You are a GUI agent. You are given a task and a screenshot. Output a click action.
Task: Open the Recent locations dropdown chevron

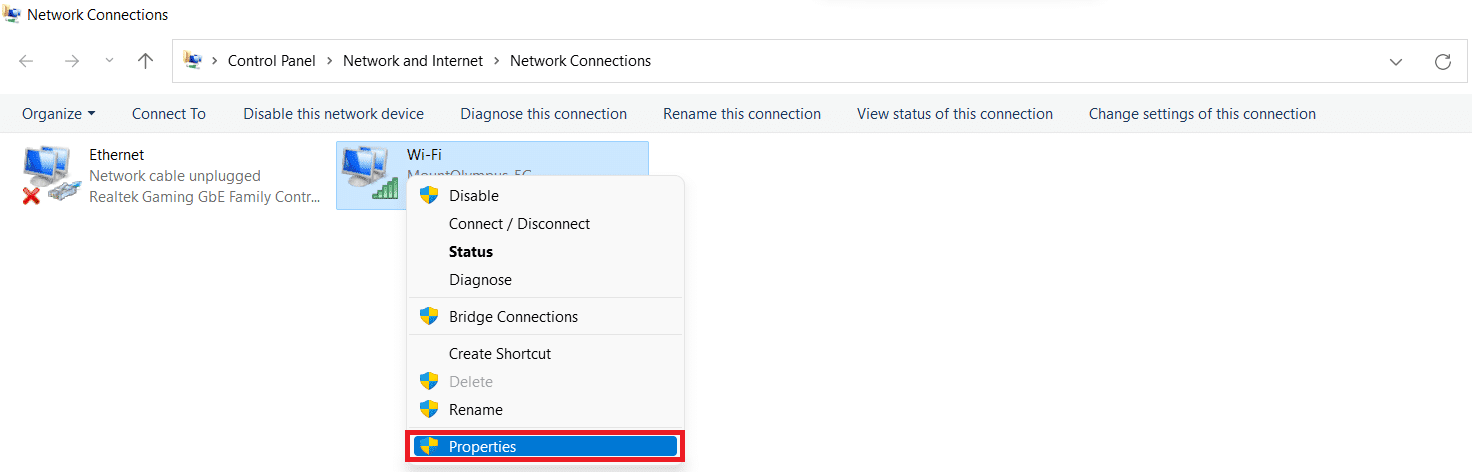[109, 61]
